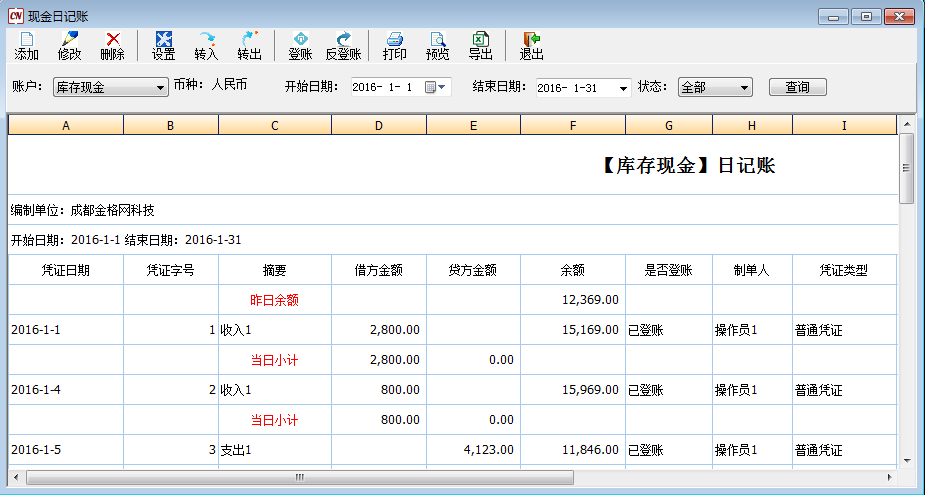Screen dimensions: 925x495
Task: Click the 查询 (Query) button
Action: click(797, 88)
